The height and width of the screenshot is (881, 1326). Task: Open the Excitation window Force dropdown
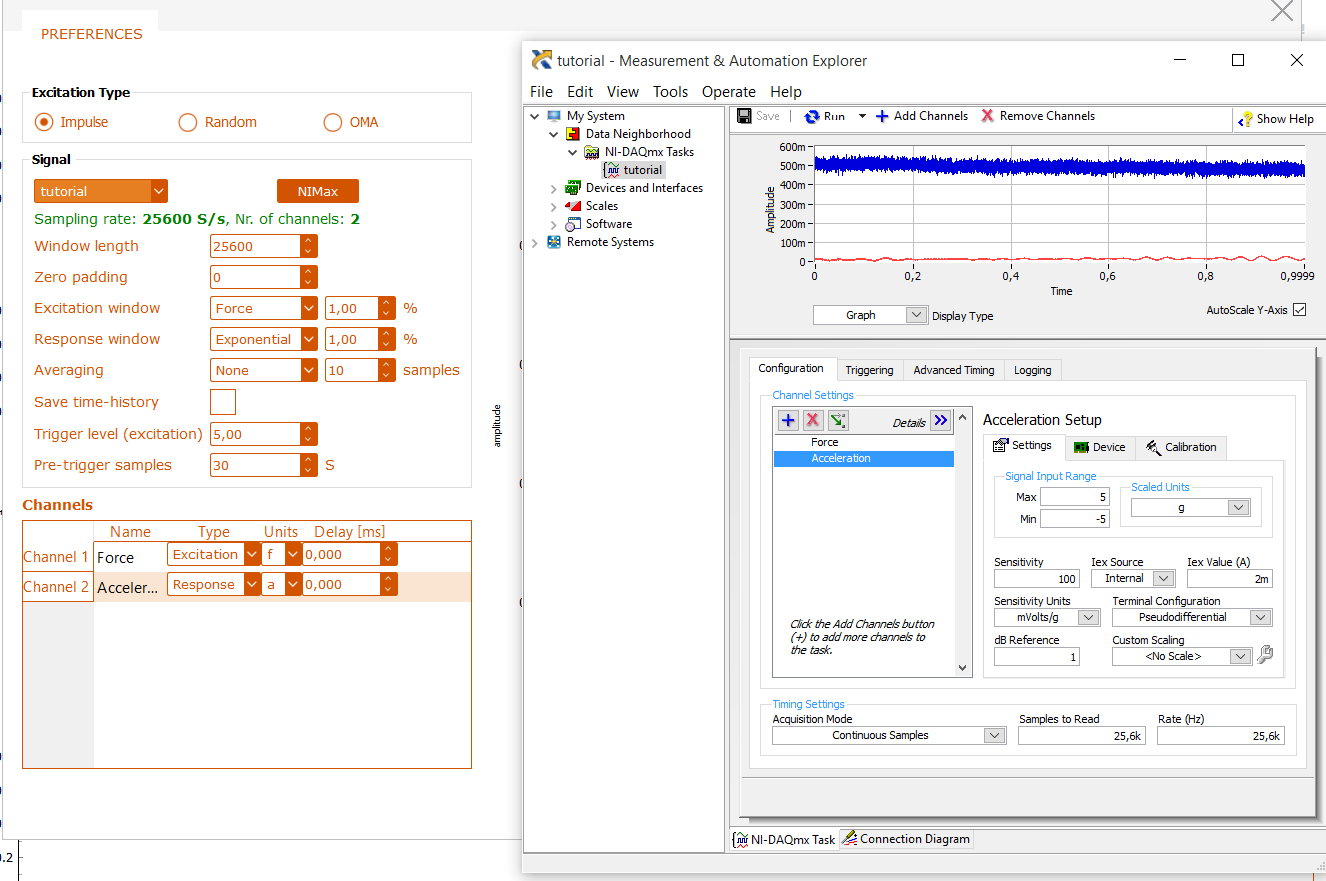tap(309, 309)
